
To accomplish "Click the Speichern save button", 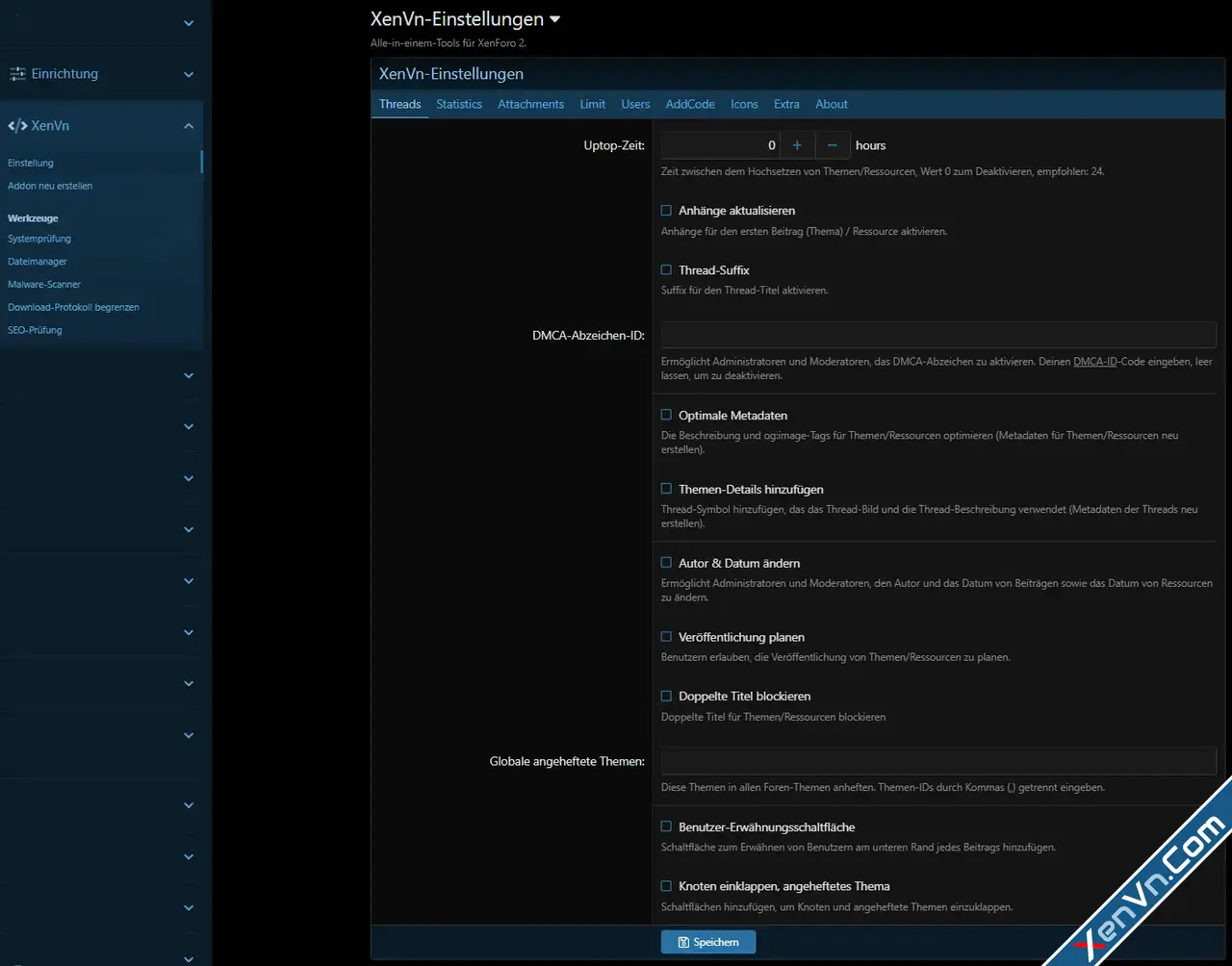I will pos(708,942).
